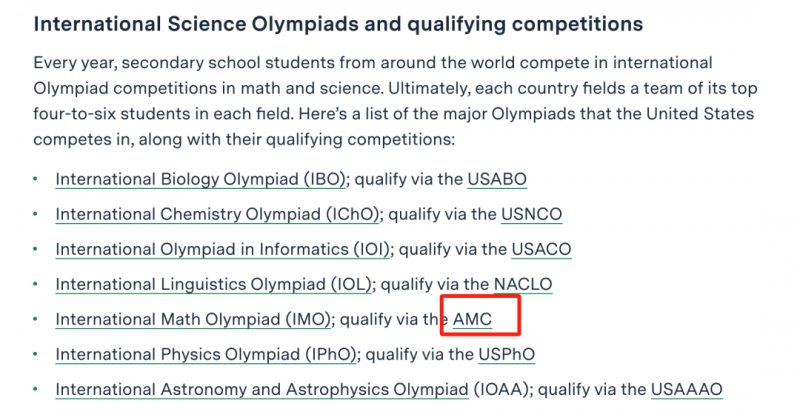Click the USACO link
This screenshot has height=412, width=800.
pos(541,249)
